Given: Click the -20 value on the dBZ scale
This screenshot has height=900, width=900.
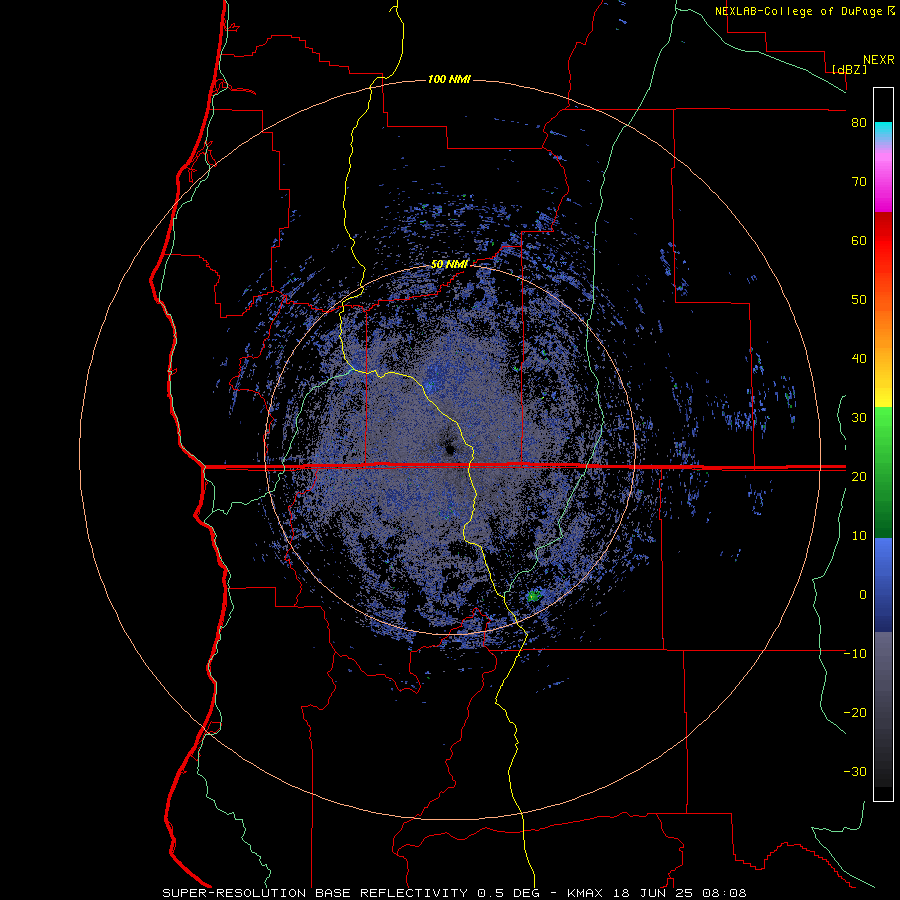Looking at the screenshot, I should [855, 712].
